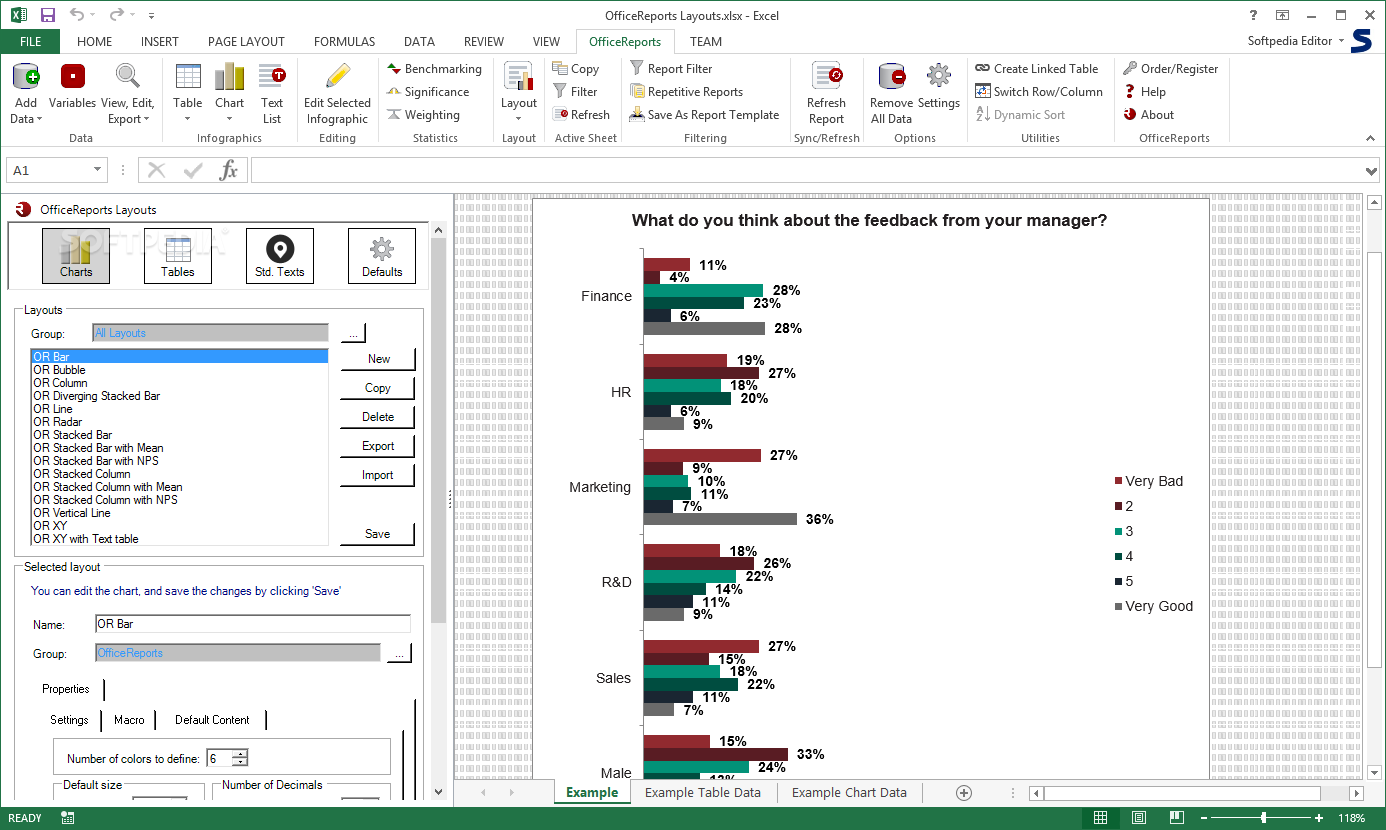Browse layout groups with ellipsis button
This screenshot has height=830, width=1386.
coord(354,333)
